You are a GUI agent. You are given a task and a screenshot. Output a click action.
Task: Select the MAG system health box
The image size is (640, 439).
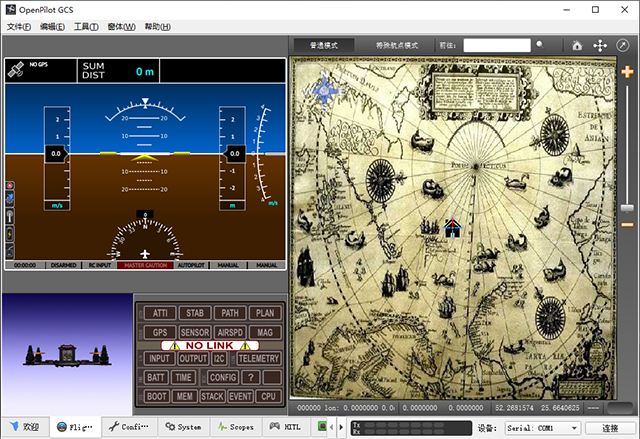265,332
